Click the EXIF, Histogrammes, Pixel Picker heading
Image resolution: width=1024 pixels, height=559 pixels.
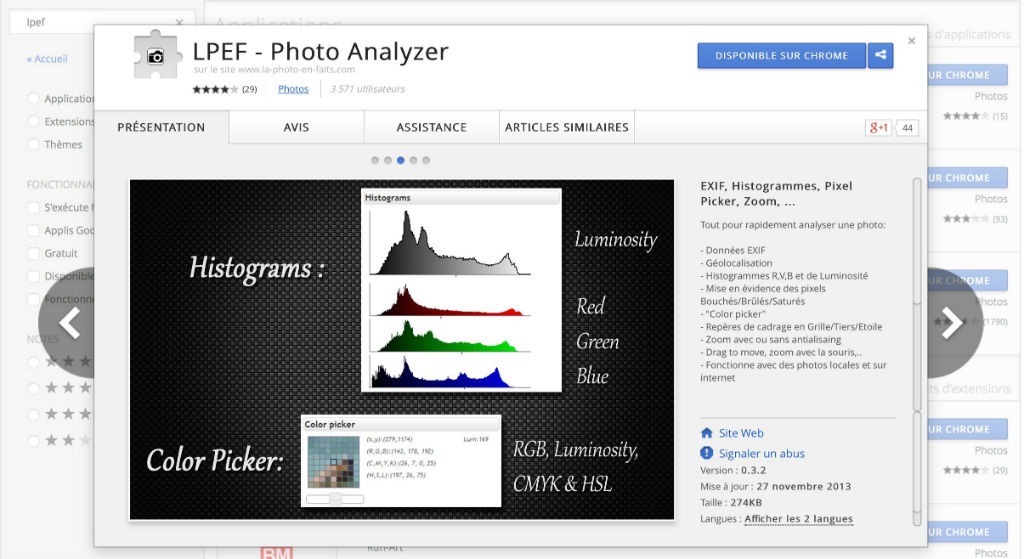click(776, 193)
